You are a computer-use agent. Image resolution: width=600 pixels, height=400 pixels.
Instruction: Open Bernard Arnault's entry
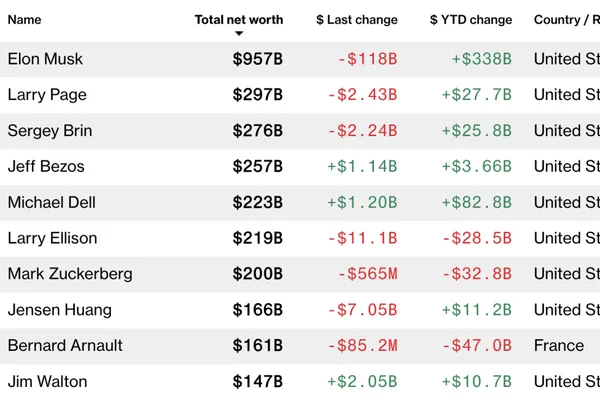click(x=65, y=346)
